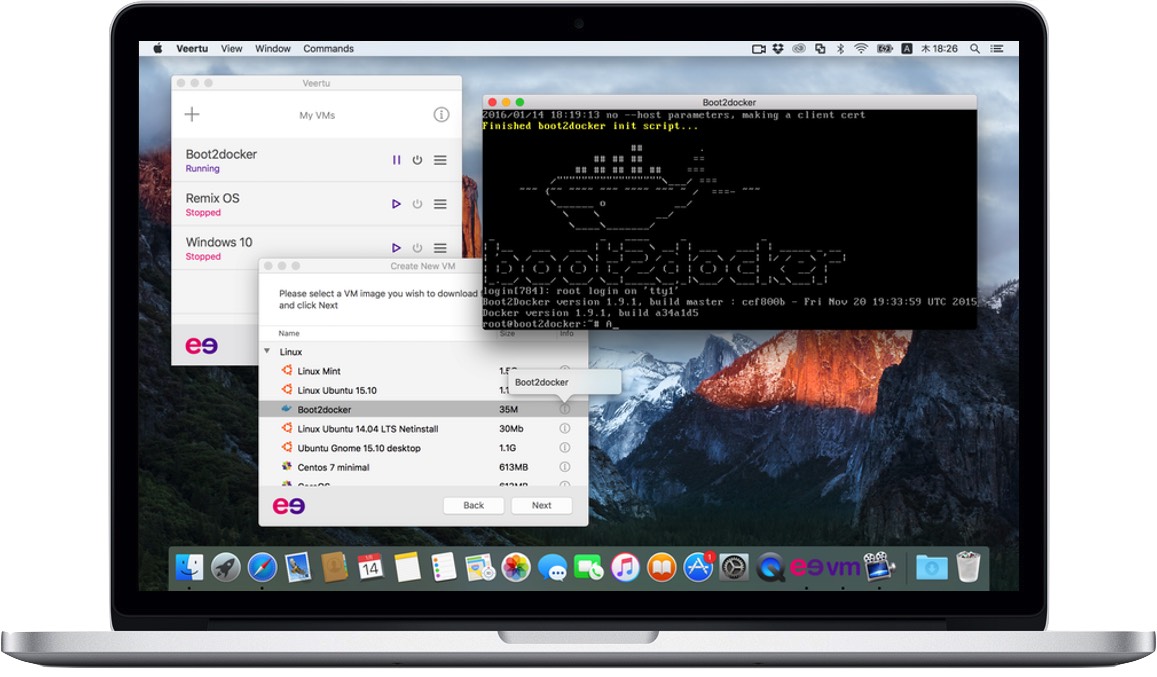1157x677 pixels.
Task: Open the Commands menu
Action: (328, 49)
